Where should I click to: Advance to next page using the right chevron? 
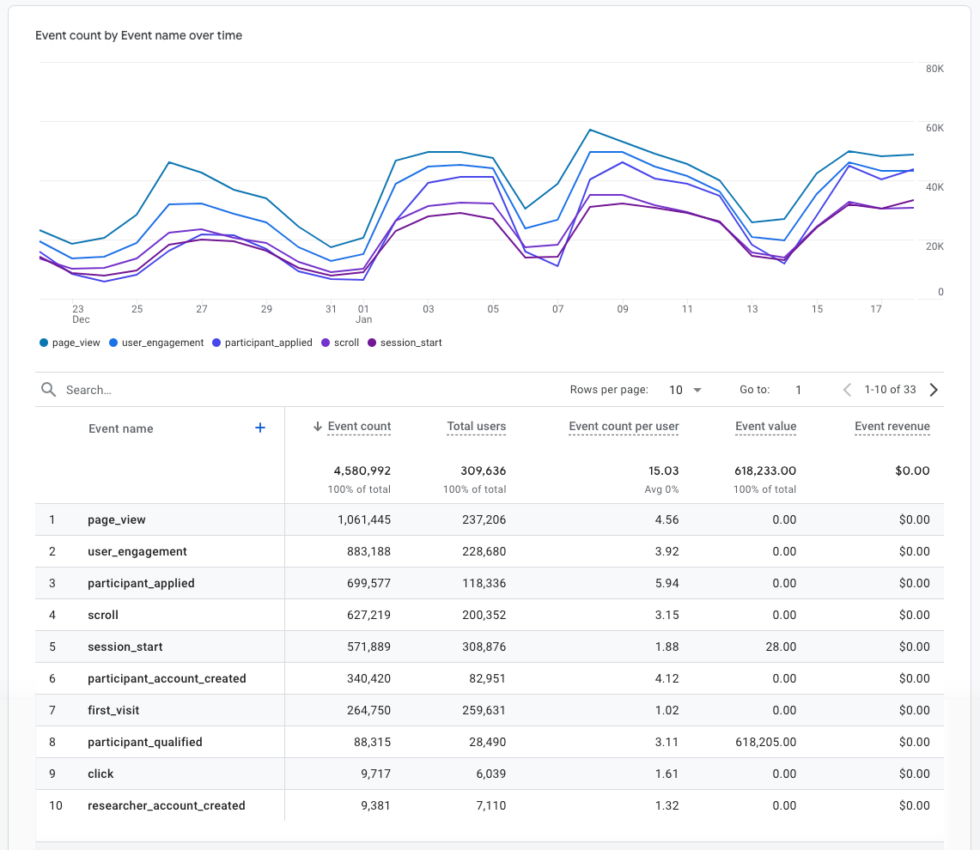pyautogui.click(x=933, y=390)
